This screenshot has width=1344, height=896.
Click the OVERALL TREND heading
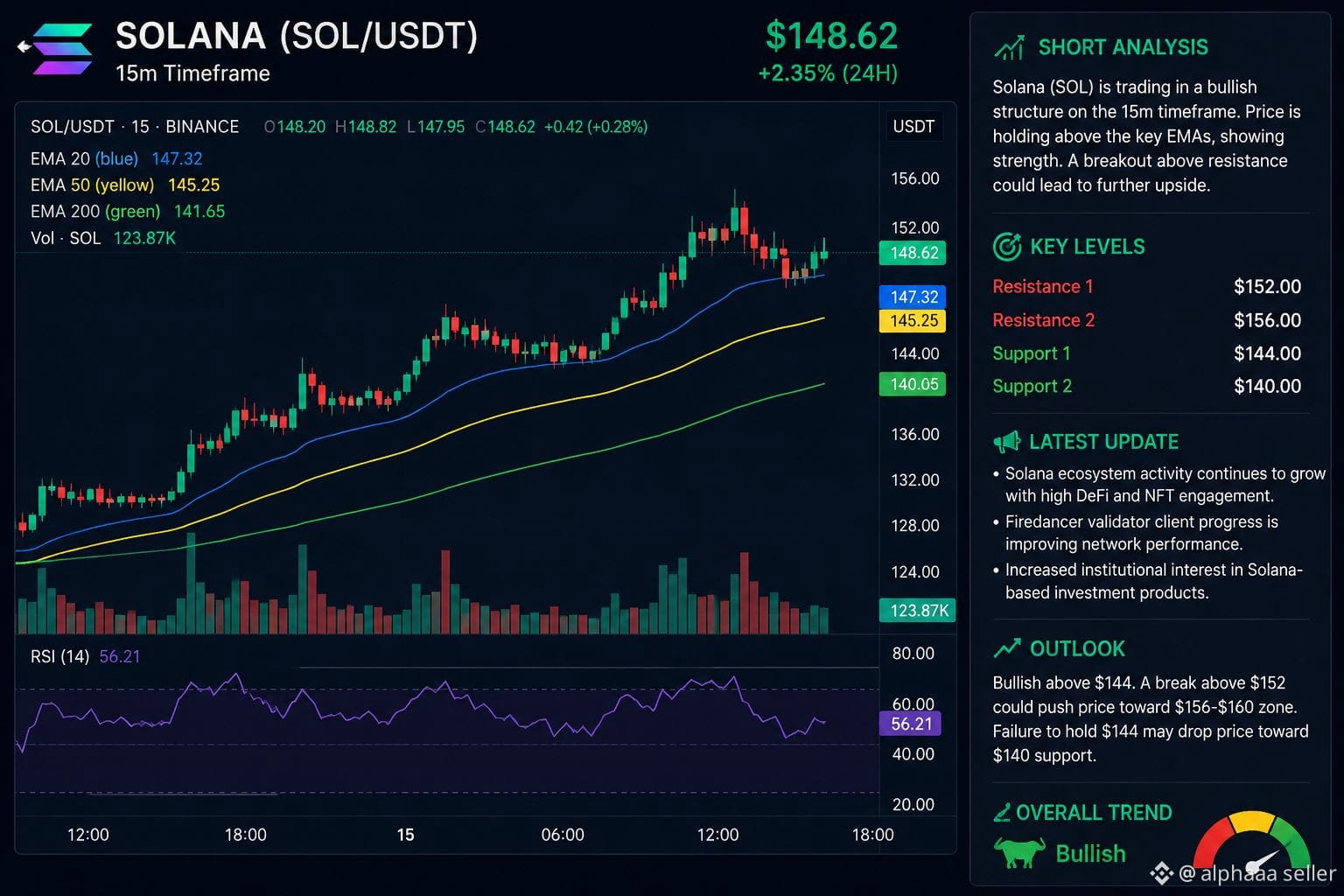(1094, 813)
